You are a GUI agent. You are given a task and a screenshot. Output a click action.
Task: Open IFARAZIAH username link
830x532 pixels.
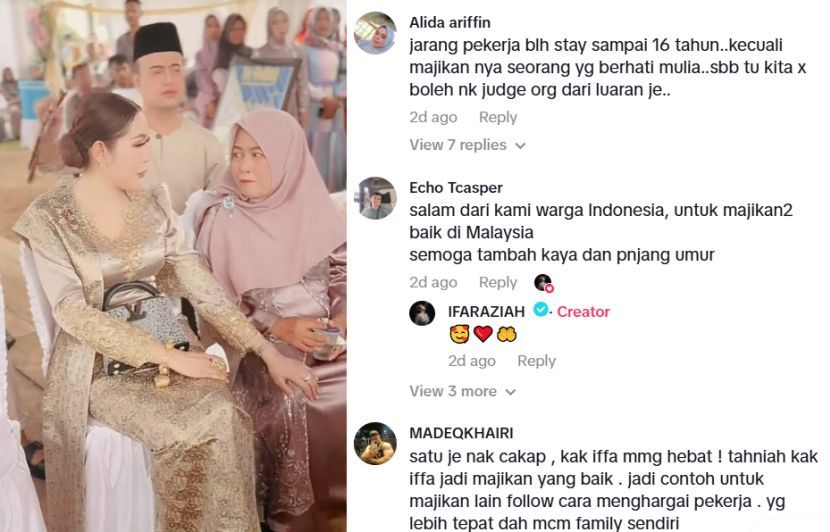486,311
